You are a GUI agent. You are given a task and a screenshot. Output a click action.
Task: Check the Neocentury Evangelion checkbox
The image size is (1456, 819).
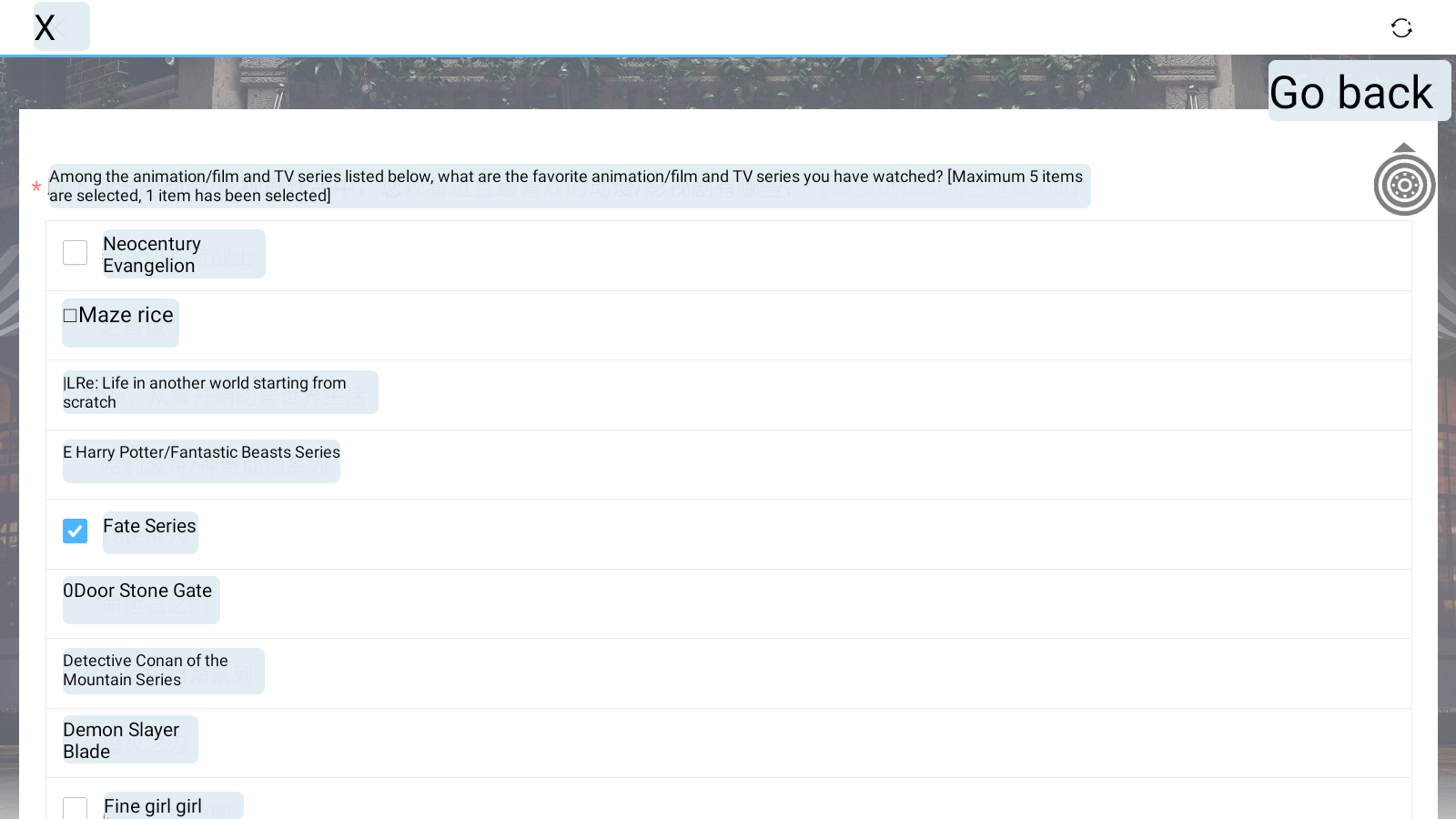coord(75,253)
